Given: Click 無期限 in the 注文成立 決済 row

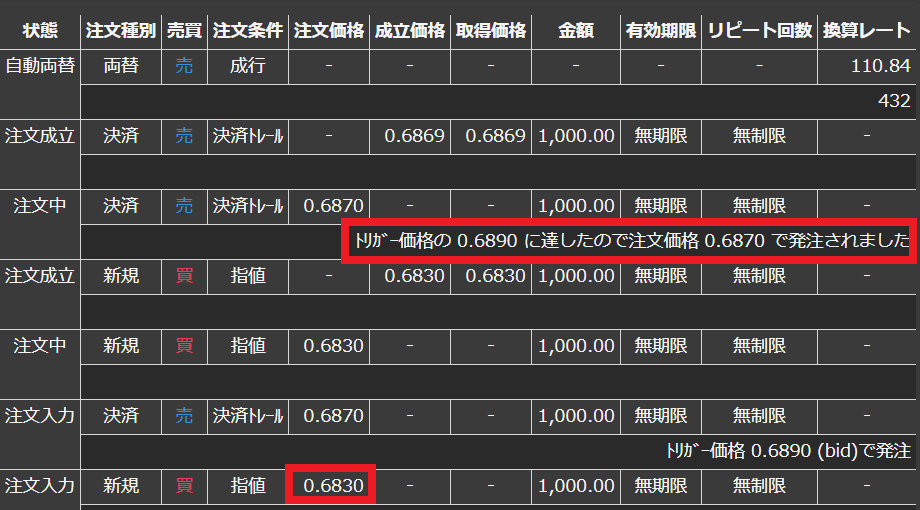Looking at the screenshot, I should coord(661,136).
